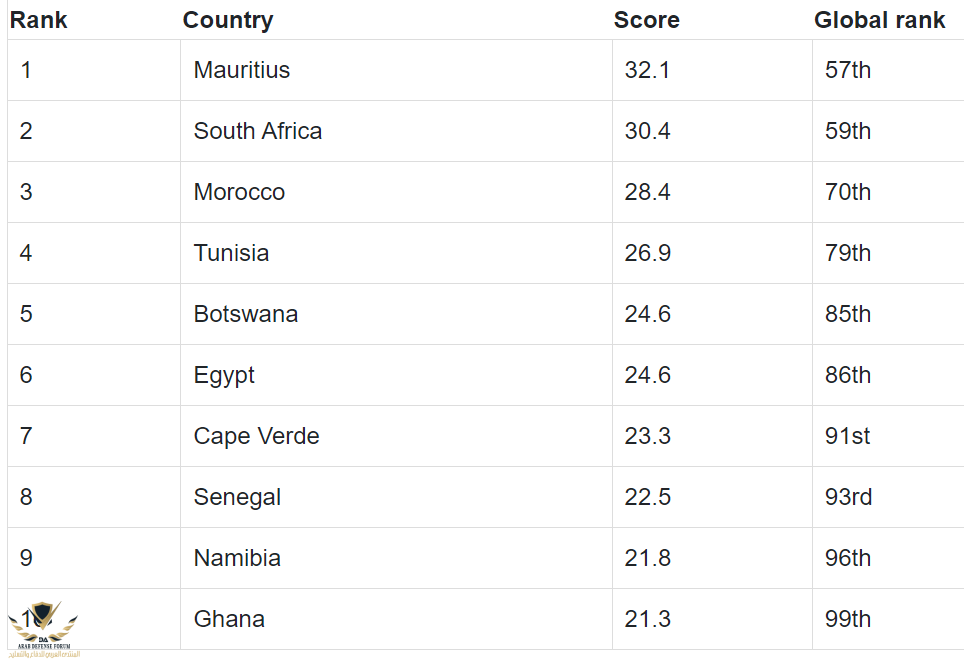
Task: Select the Botswana country cell
Action: (397, 314)
